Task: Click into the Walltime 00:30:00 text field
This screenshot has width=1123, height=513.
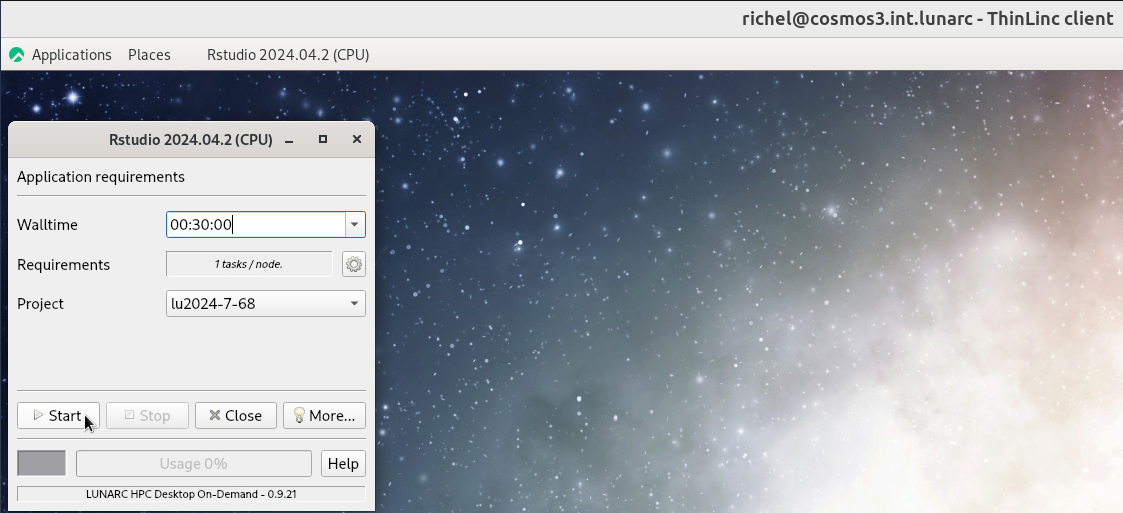Action: click(x=255, y=225)
